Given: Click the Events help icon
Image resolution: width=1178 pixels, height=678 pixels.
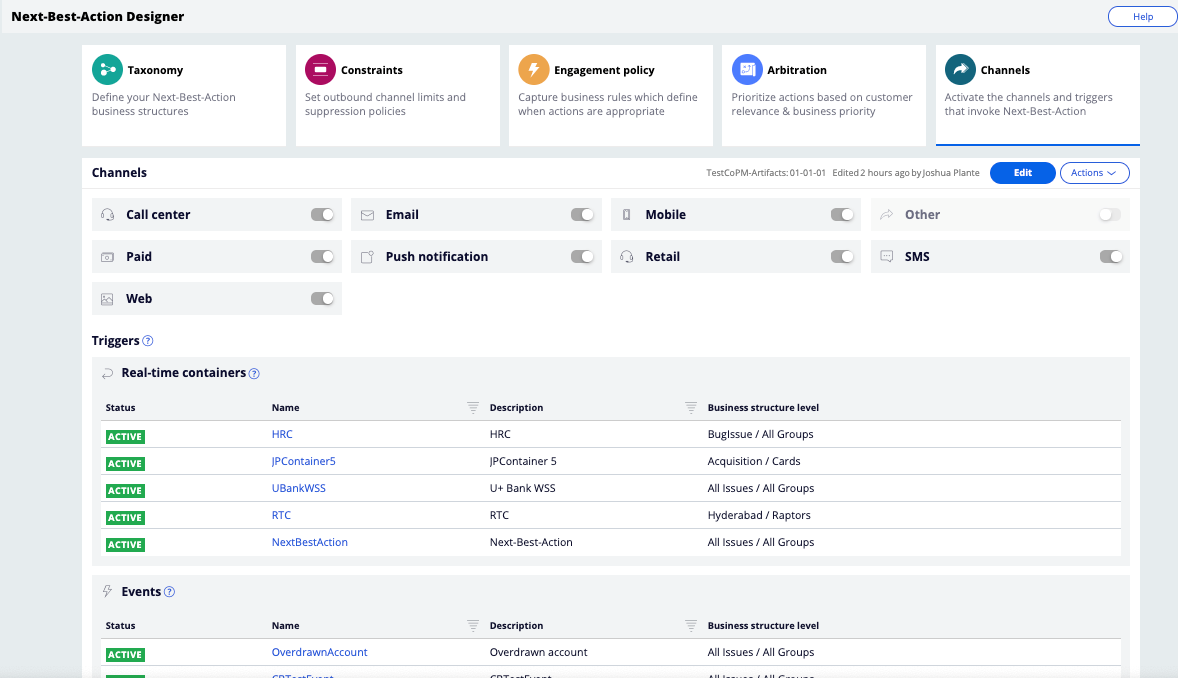Looking at the screenshot, I should tap(169, 592).
